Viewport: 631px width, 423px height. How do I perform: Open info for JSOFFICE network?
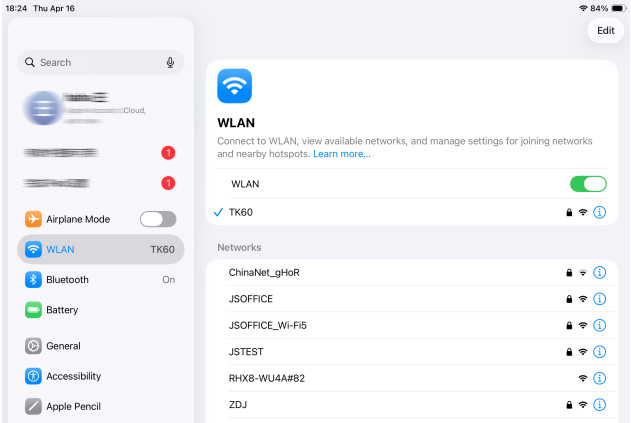tap(599, 299)
